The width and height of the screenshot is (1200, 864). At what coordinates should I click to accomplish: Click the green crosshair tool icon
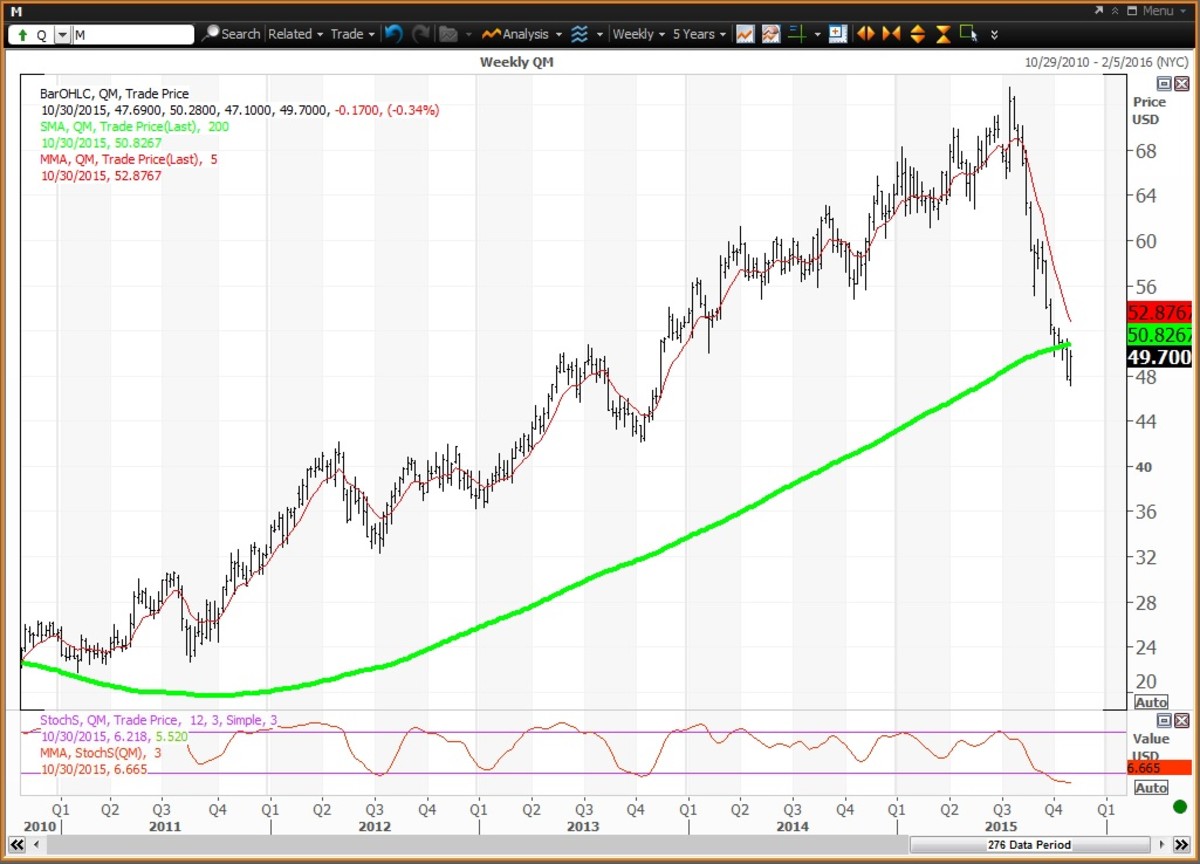[797, 34]
